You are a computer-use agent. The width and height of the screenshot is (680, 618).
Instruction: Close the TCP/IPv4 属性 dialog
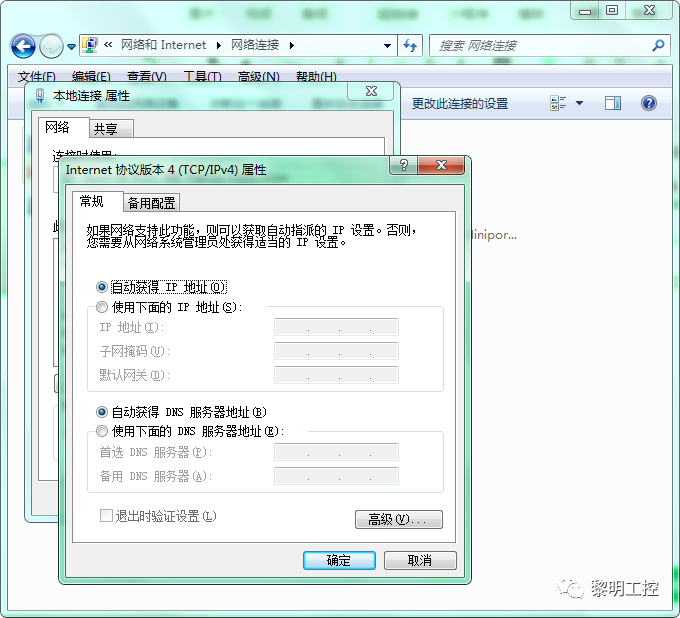tap(441, 165)
